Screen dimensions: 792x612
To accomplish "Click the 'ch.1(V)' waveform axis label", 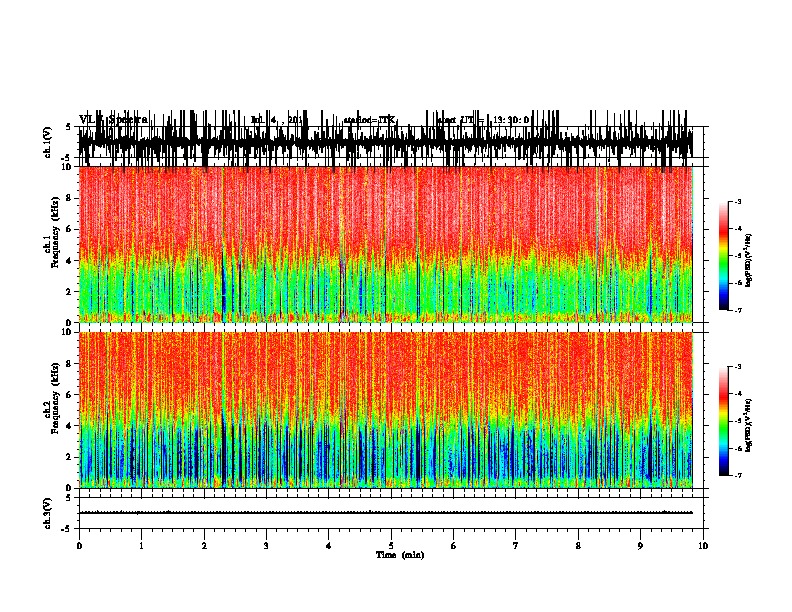I will click(48, 142).
